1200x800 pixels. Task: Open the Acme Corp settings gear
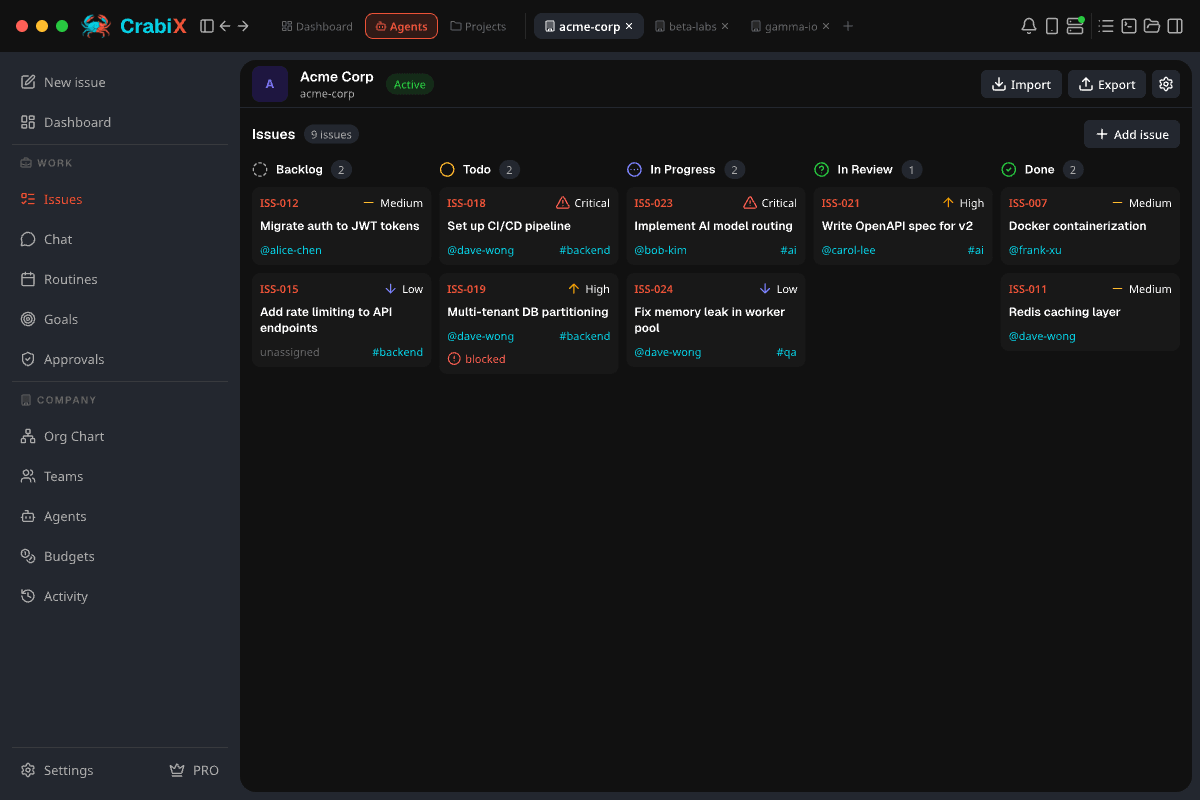click(1166, 84)
